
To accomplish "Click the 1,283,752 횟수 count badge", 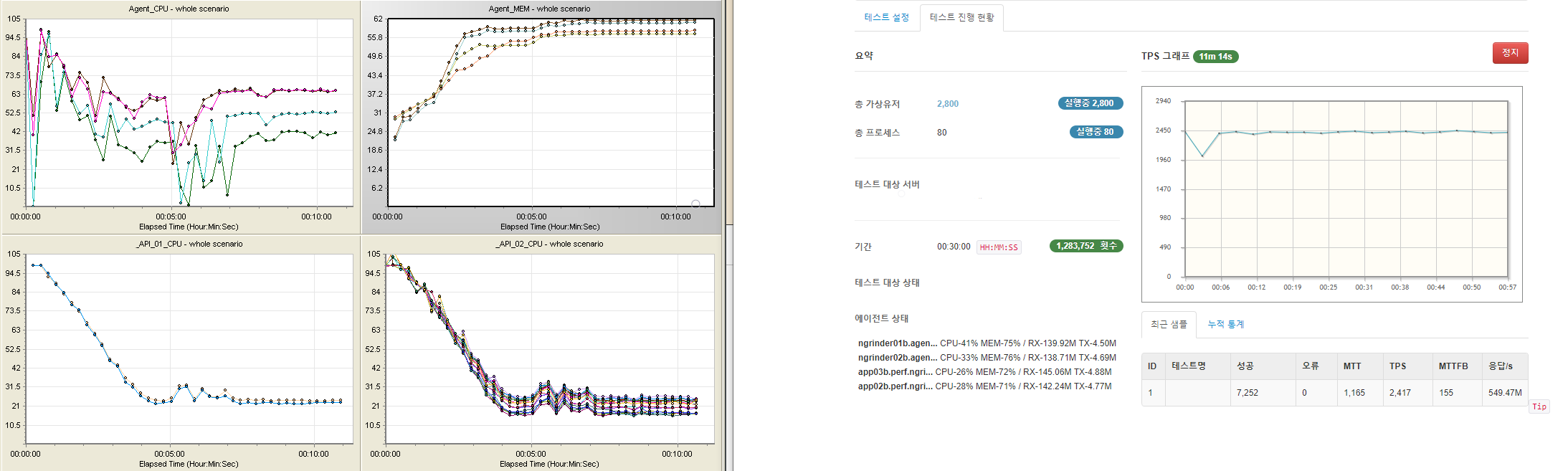I will coord(1085,246).
